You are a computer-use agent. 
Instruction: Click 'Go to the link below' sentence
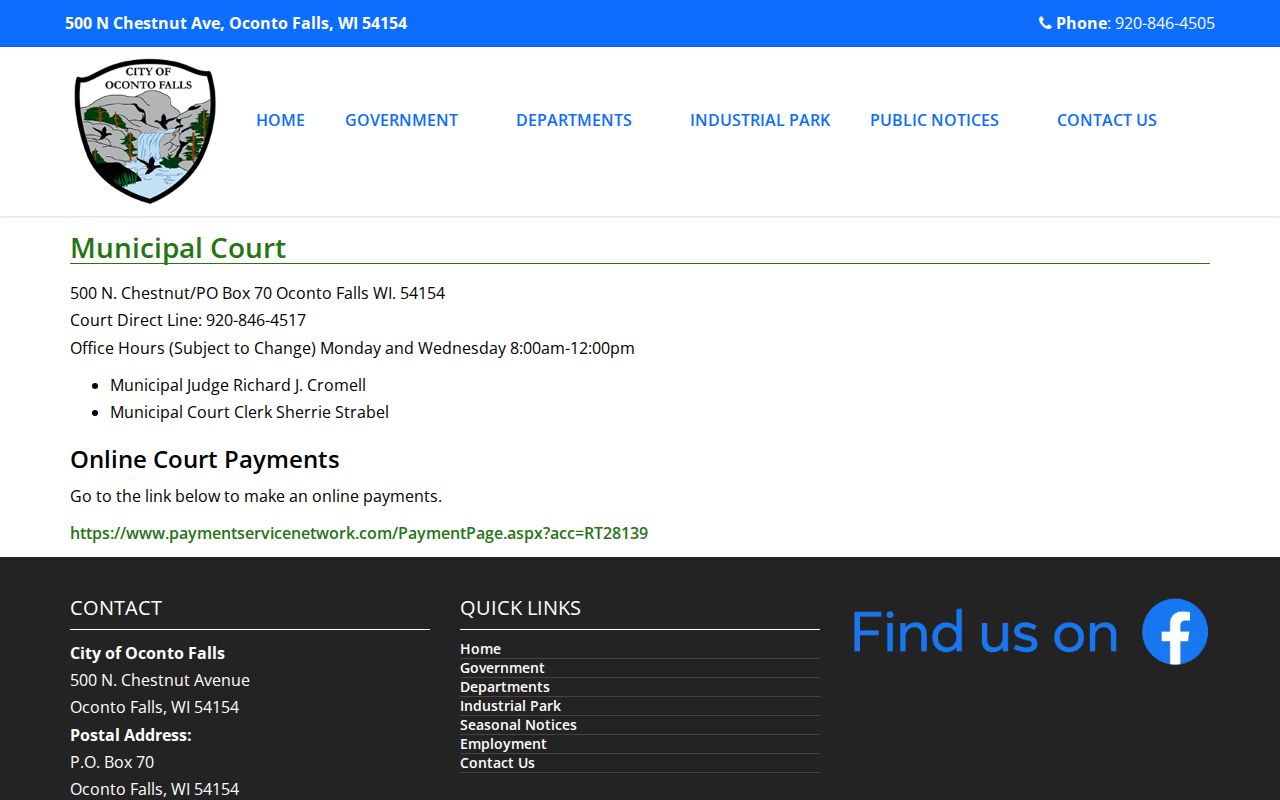(x=256, y=496)
